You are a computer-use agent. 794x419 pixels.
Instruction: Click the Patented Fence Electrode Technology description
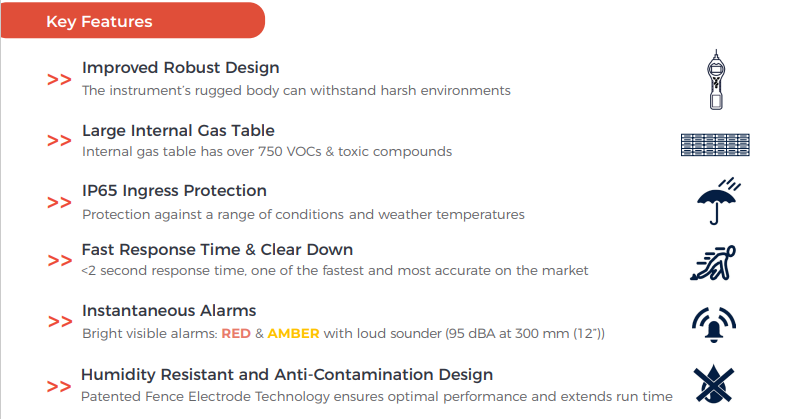tap(377, 396)
